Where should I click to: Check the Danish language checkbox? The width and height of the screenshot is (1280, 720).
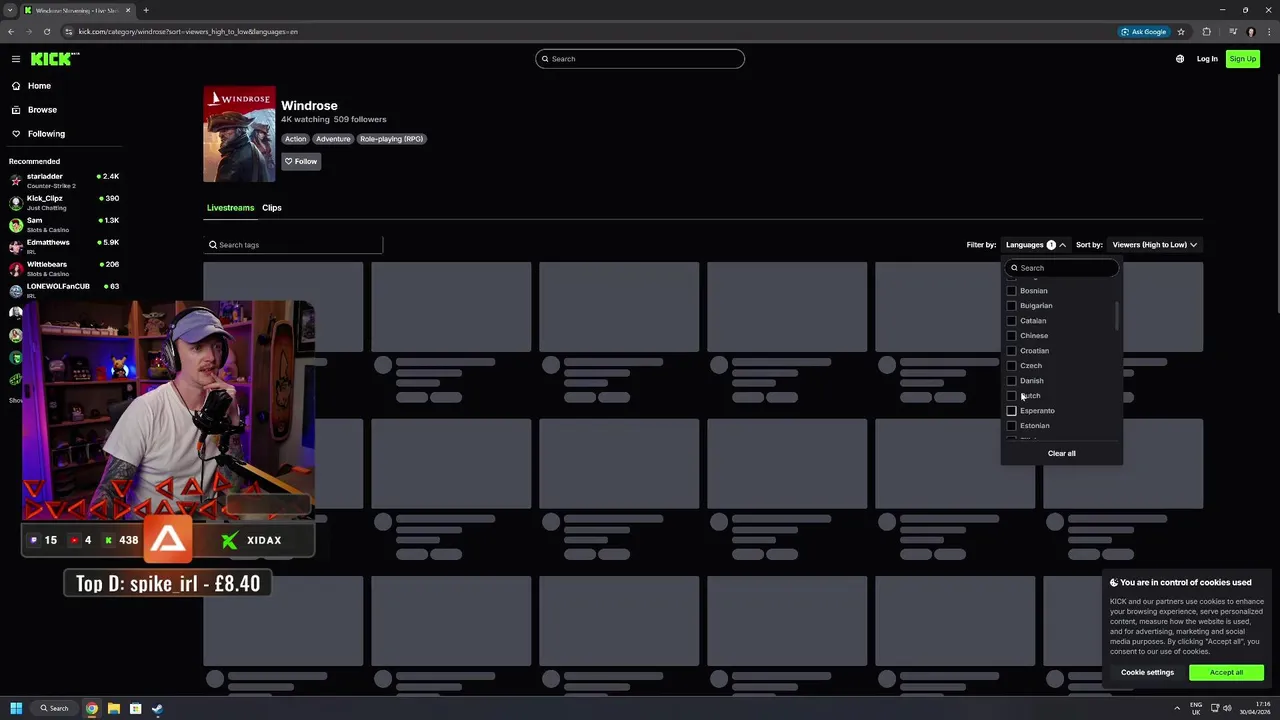(1011, 381)
